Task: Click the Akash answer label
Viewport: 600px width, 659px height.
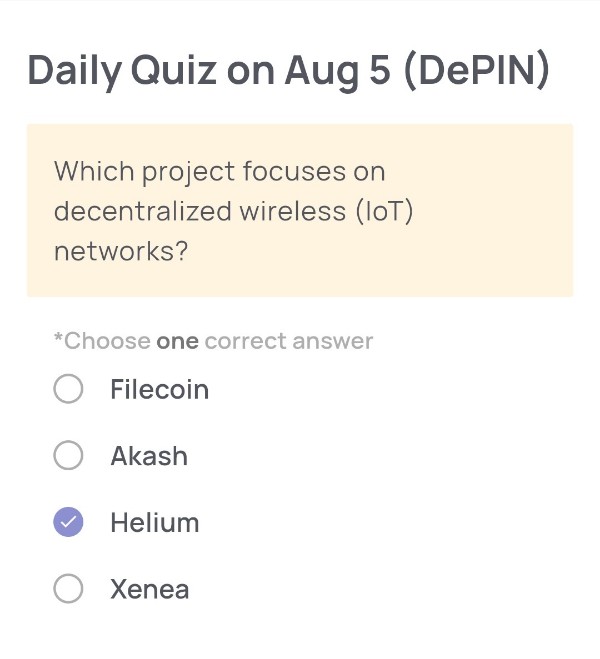Action: pos(149,456)
